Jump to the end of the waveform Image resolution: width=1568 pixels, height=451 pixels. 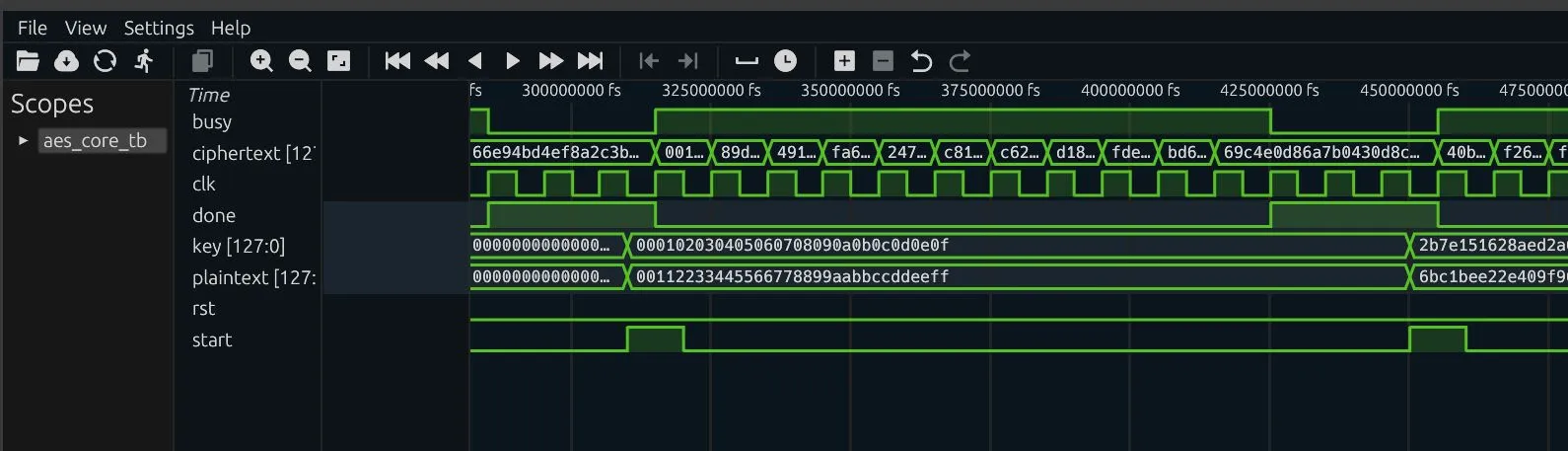pyautogui.click(x=590, y=61)
